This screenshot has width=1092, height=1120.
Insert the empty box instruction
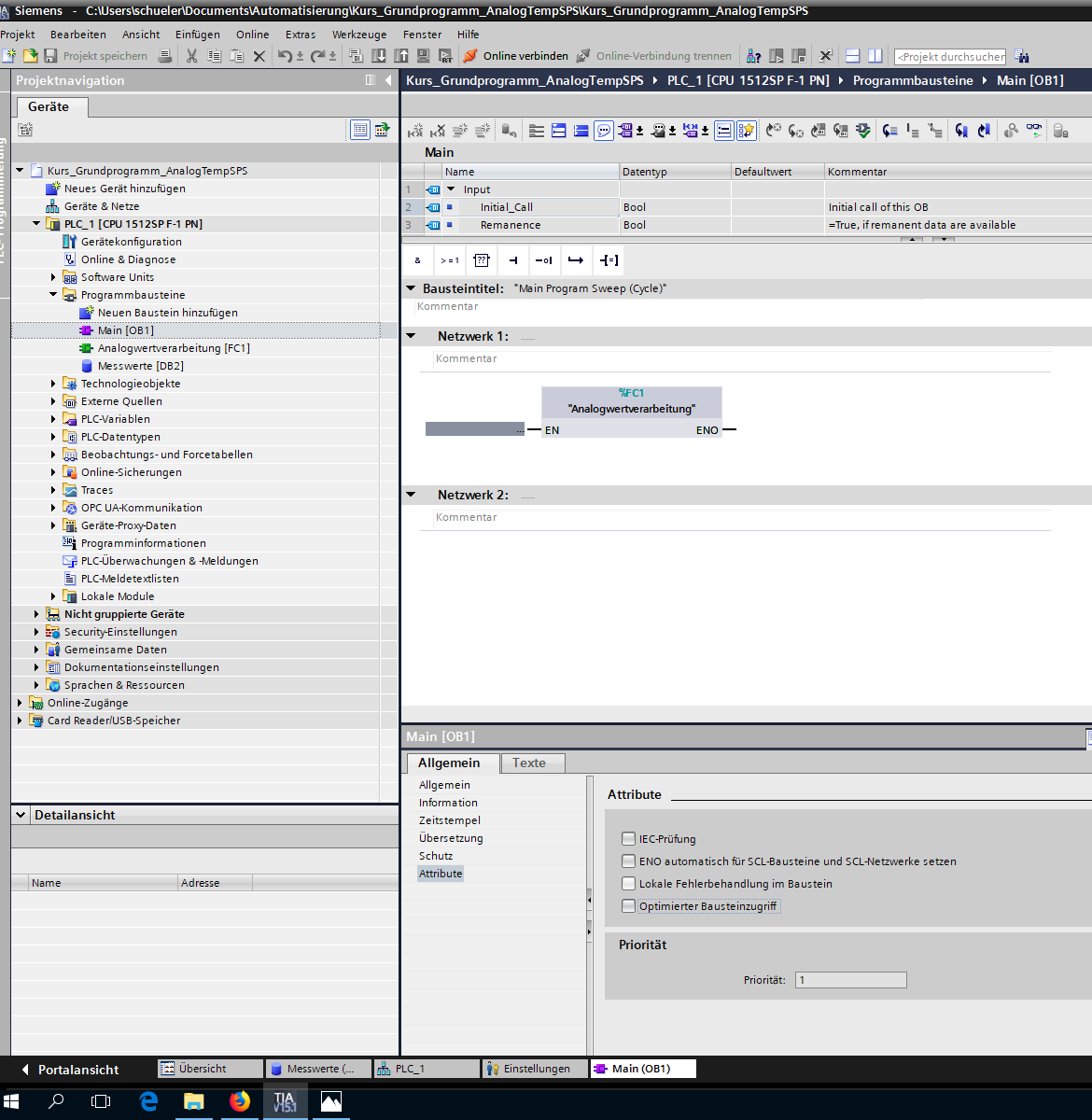pyautogui.click(x=481, y=260)
